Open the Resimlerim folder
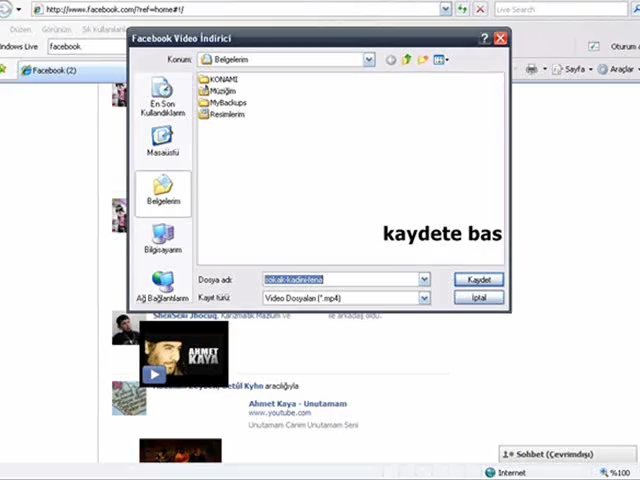 [222, 114]
